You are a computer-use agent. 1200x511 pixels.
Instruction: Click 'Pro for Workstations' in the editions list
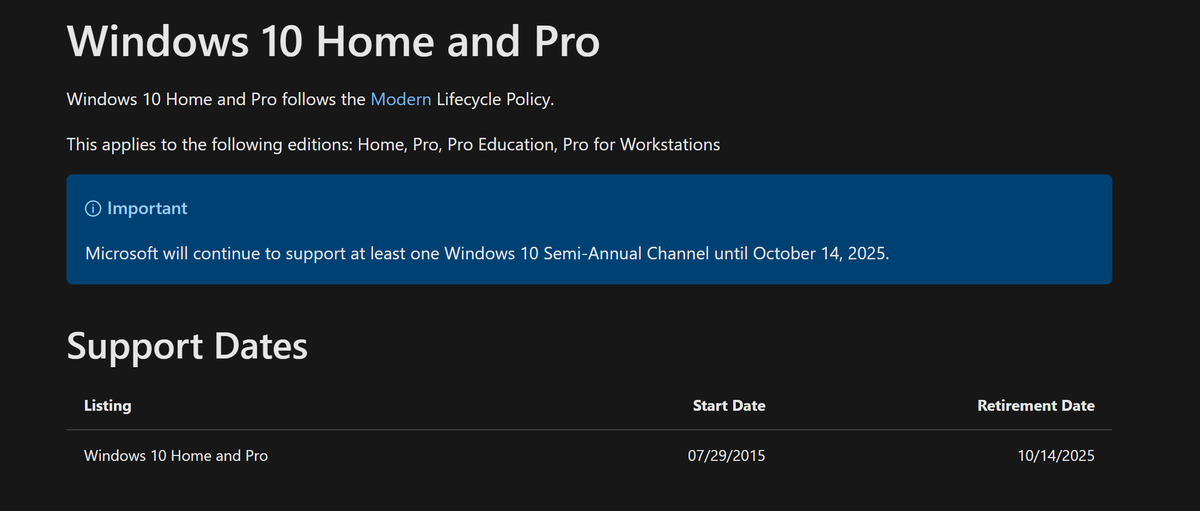point(641,144)
